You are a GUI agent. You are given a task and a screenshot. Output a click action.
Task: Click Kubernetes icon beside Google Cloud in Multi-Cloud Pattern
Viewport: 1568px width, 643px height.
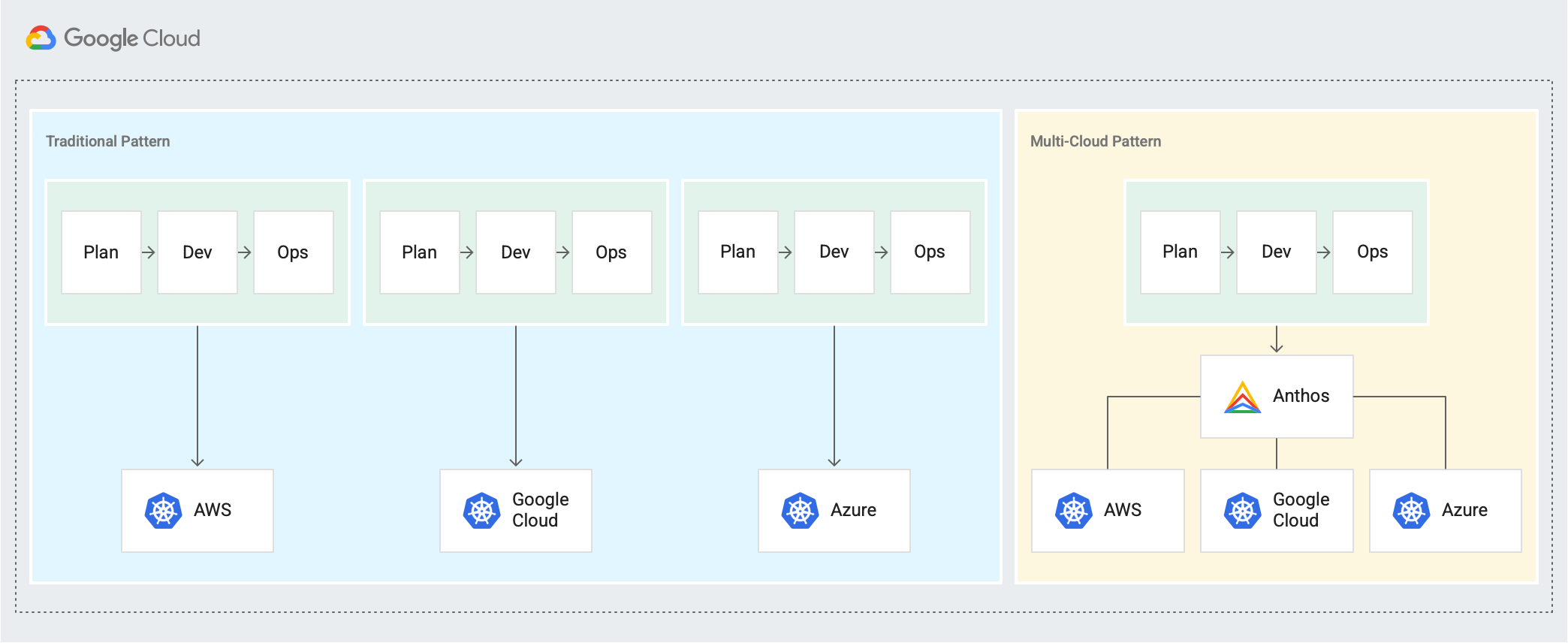click(1242, 511)
